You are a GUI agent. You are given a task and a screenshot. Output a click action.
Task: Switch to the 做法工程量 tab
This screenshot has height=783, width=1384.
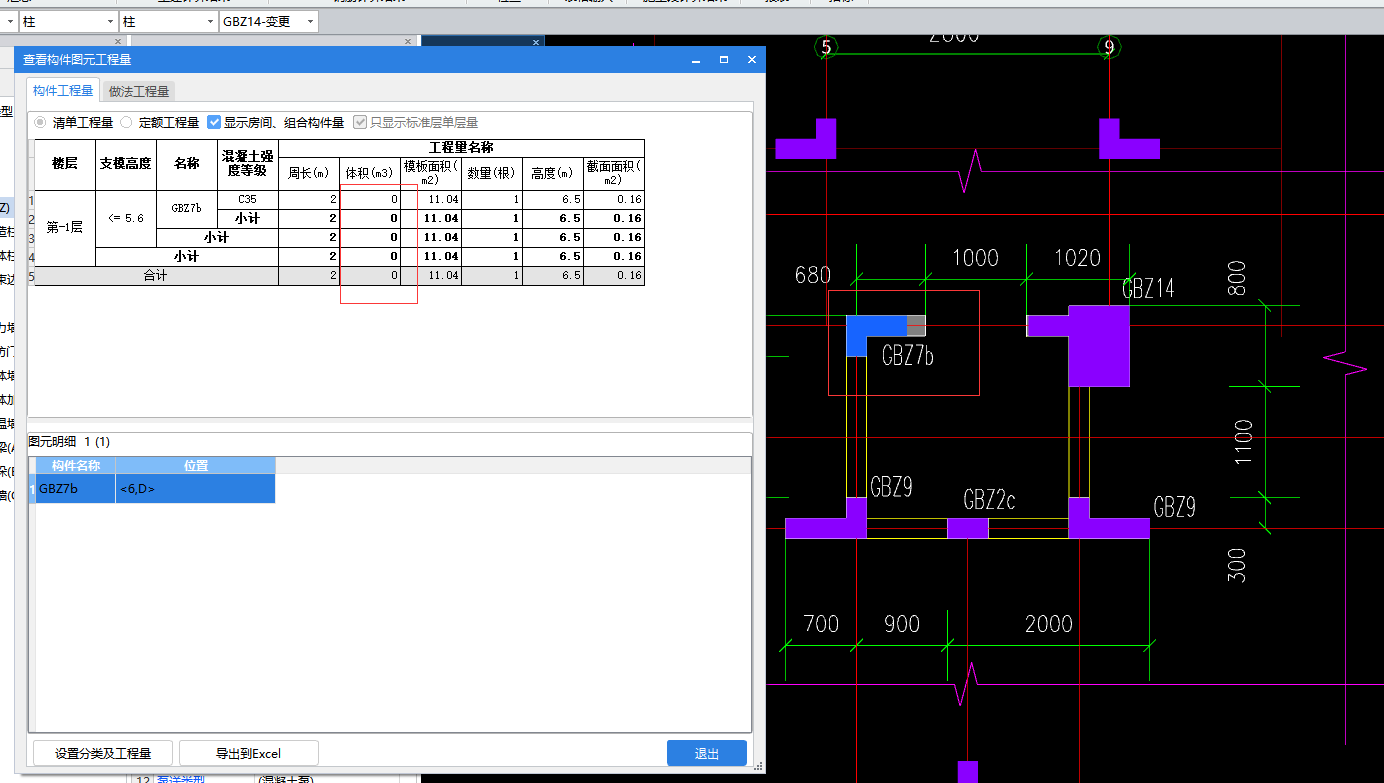pyautogui.click(x=139, y=91)
